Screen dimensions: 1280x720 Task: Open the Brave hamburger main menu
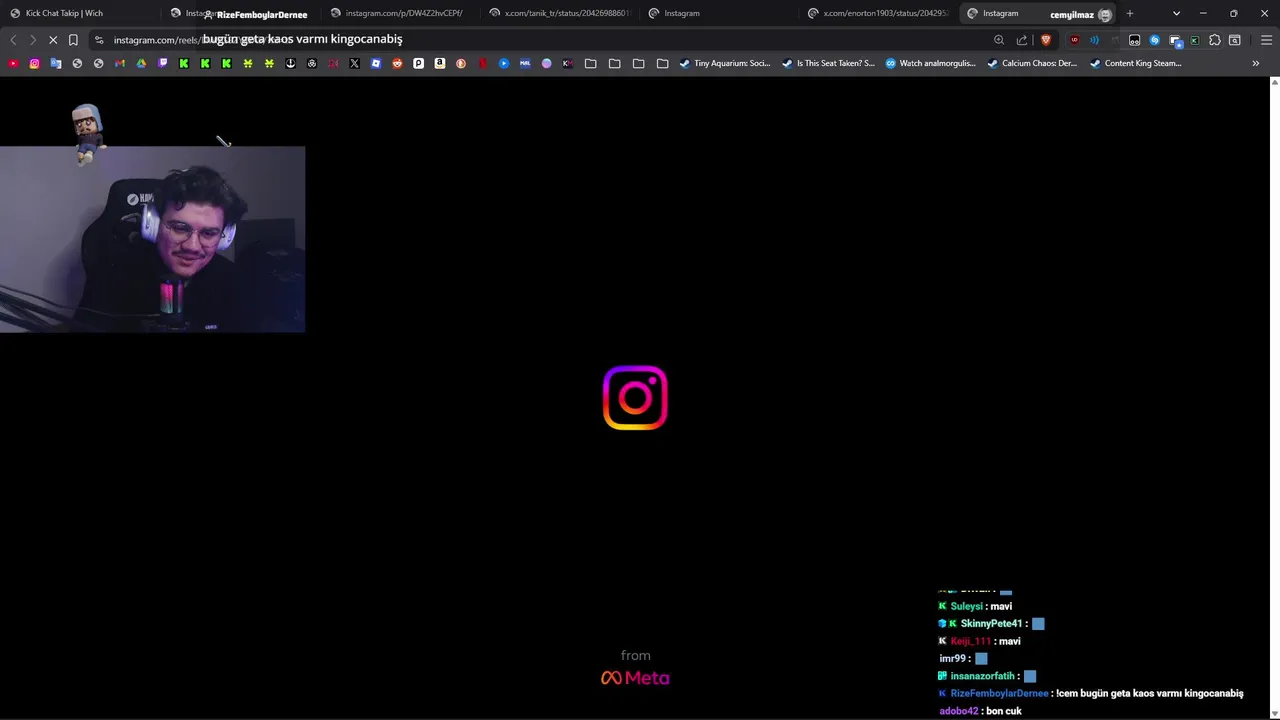pyautogui.click(x=1266, y=40)
